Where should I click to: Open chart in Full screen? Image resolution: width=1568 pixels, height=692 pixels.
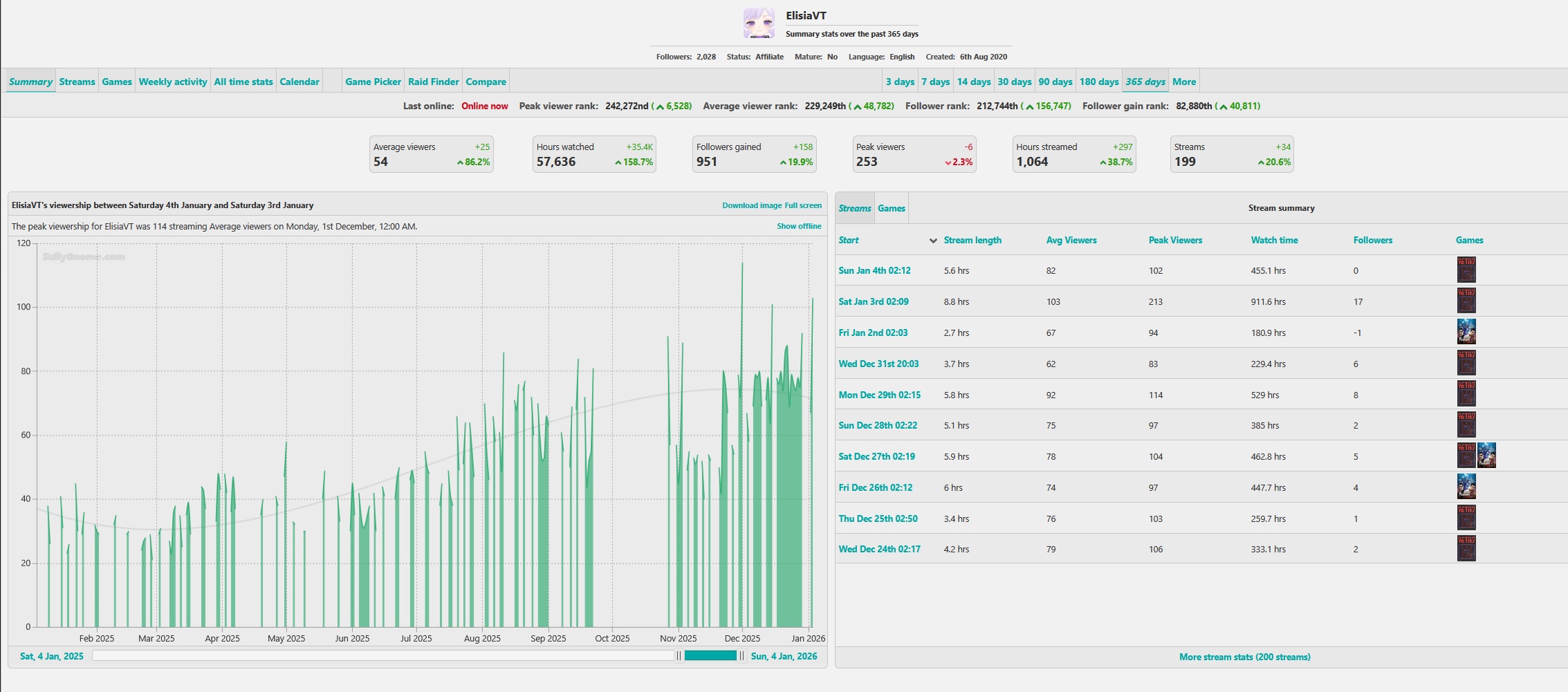803,205
